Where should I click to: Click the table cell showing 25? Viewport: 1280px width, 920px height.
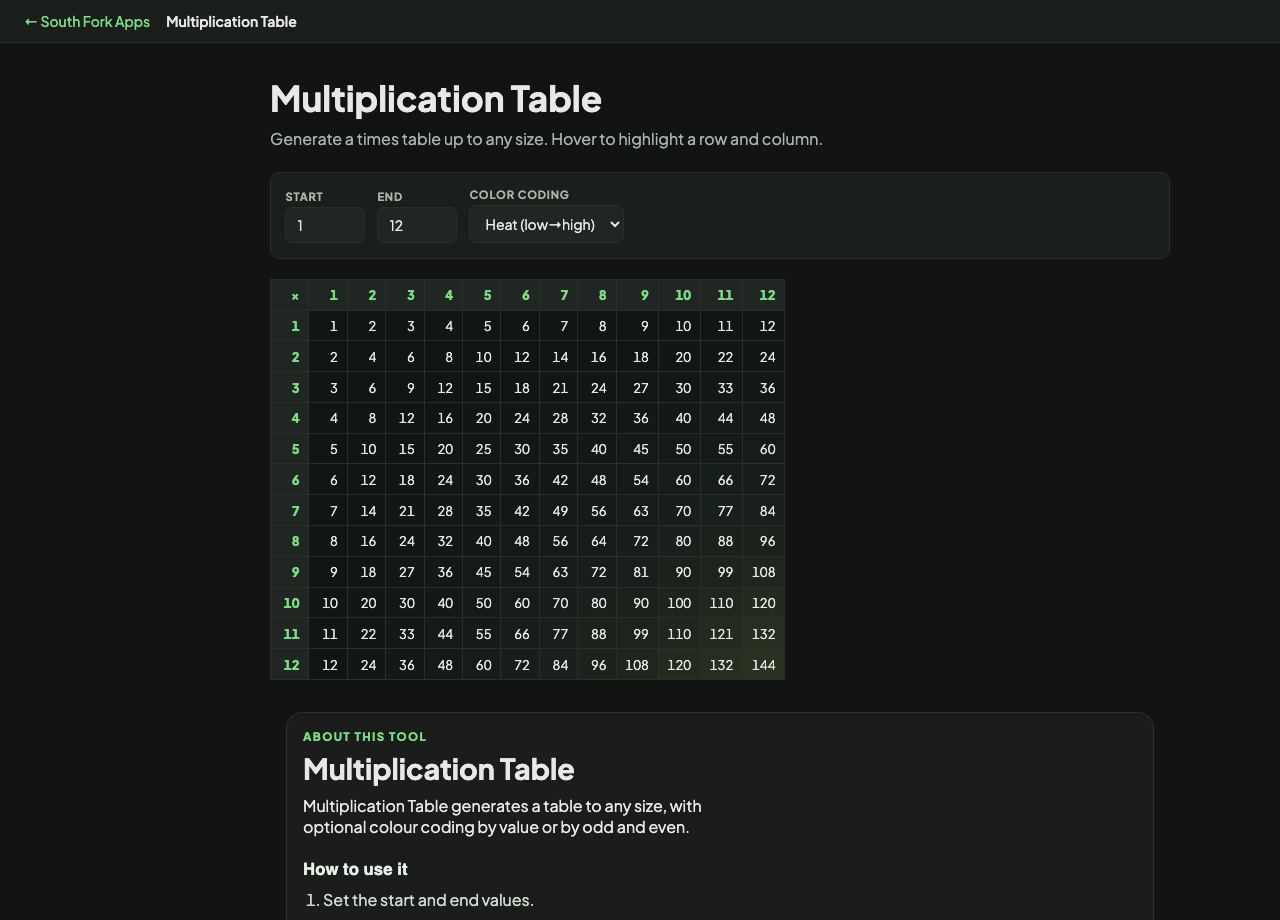point(482,449)
